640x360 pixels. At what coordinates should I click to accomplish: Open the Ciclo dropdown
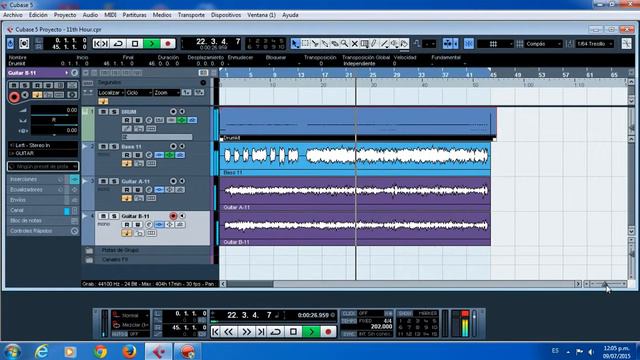tap(139, 93)
